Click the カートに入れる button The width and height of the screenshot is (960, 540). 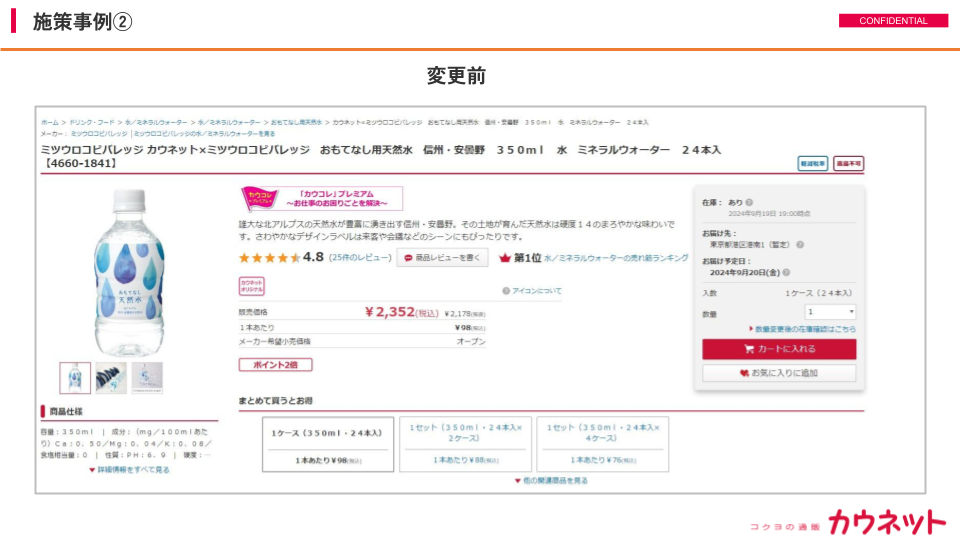pyautogui.click(x=779, y=349)
